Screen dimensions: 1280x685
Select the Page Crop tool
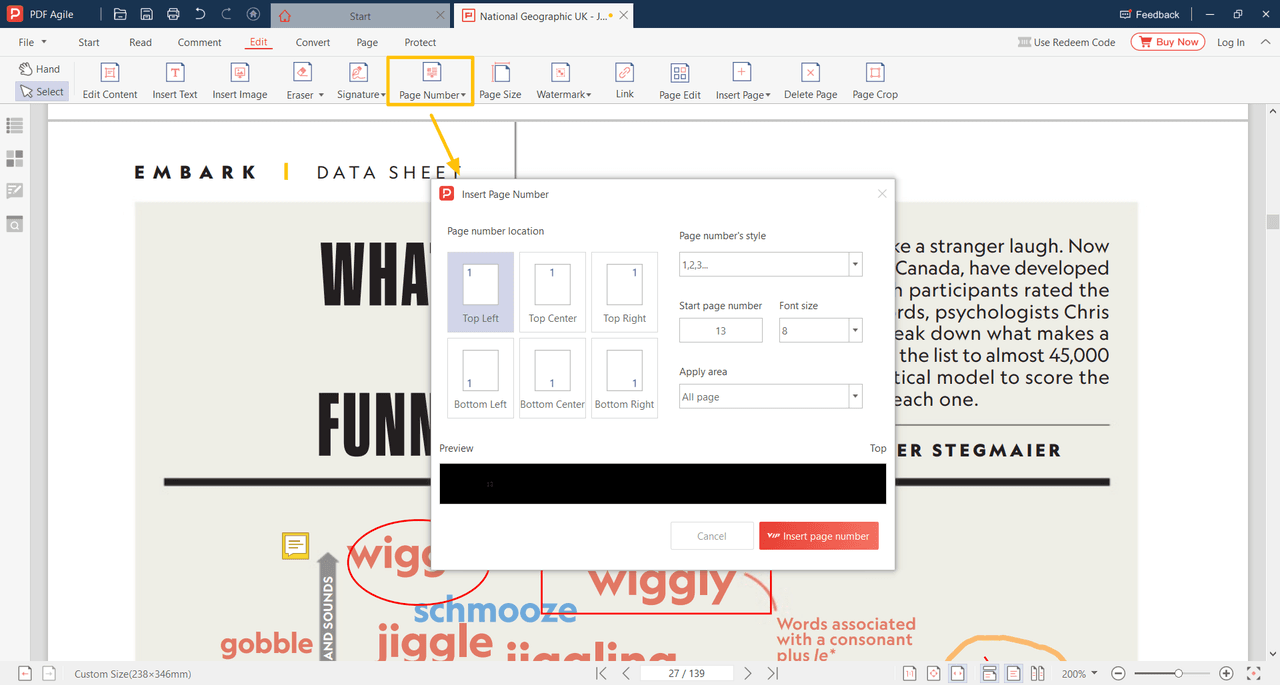874,80
